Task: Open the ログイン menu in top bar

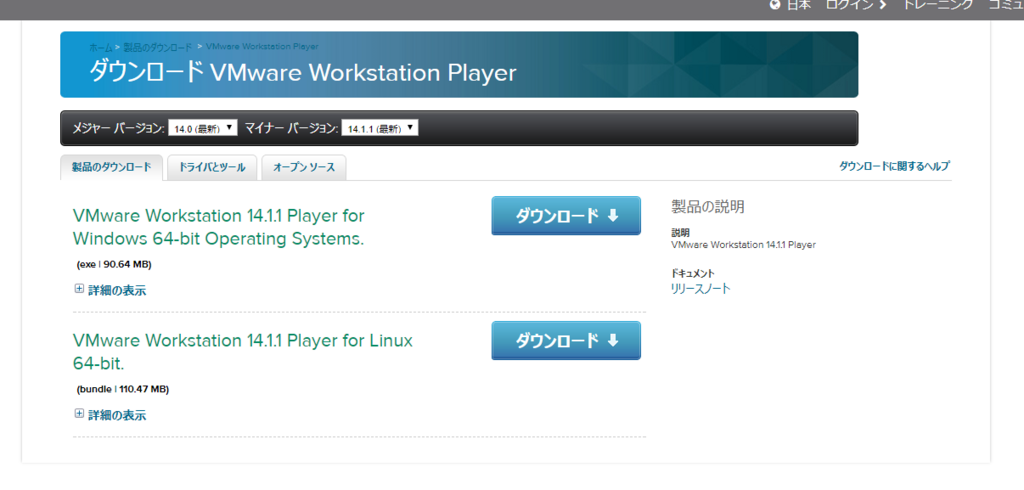Action: tap(856, 5)
